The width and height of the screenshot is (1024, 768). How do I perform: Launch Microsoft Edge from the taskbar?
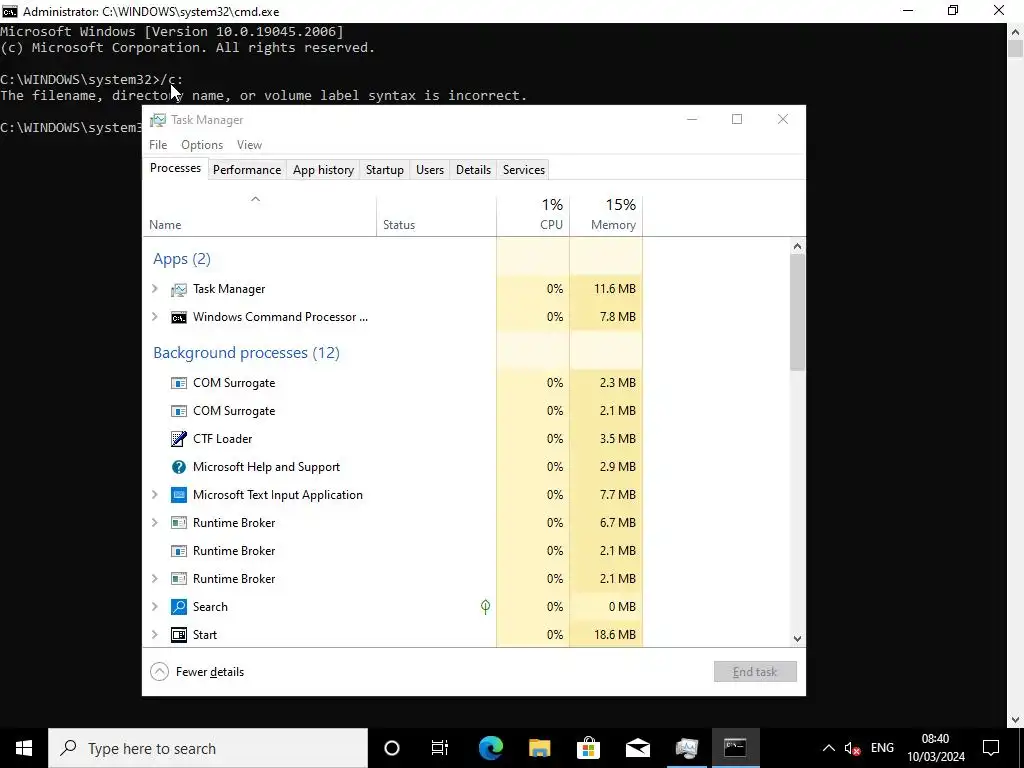490,748
